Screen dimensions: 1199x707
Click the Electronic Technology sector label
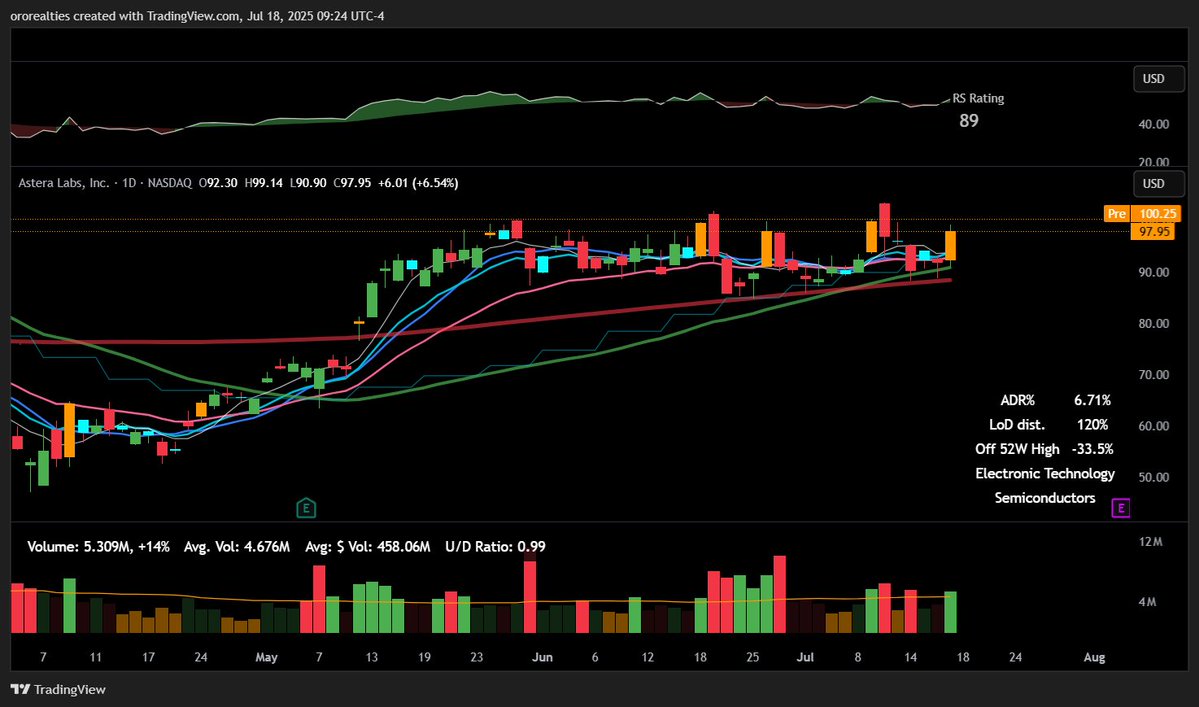click(1045, 474)
